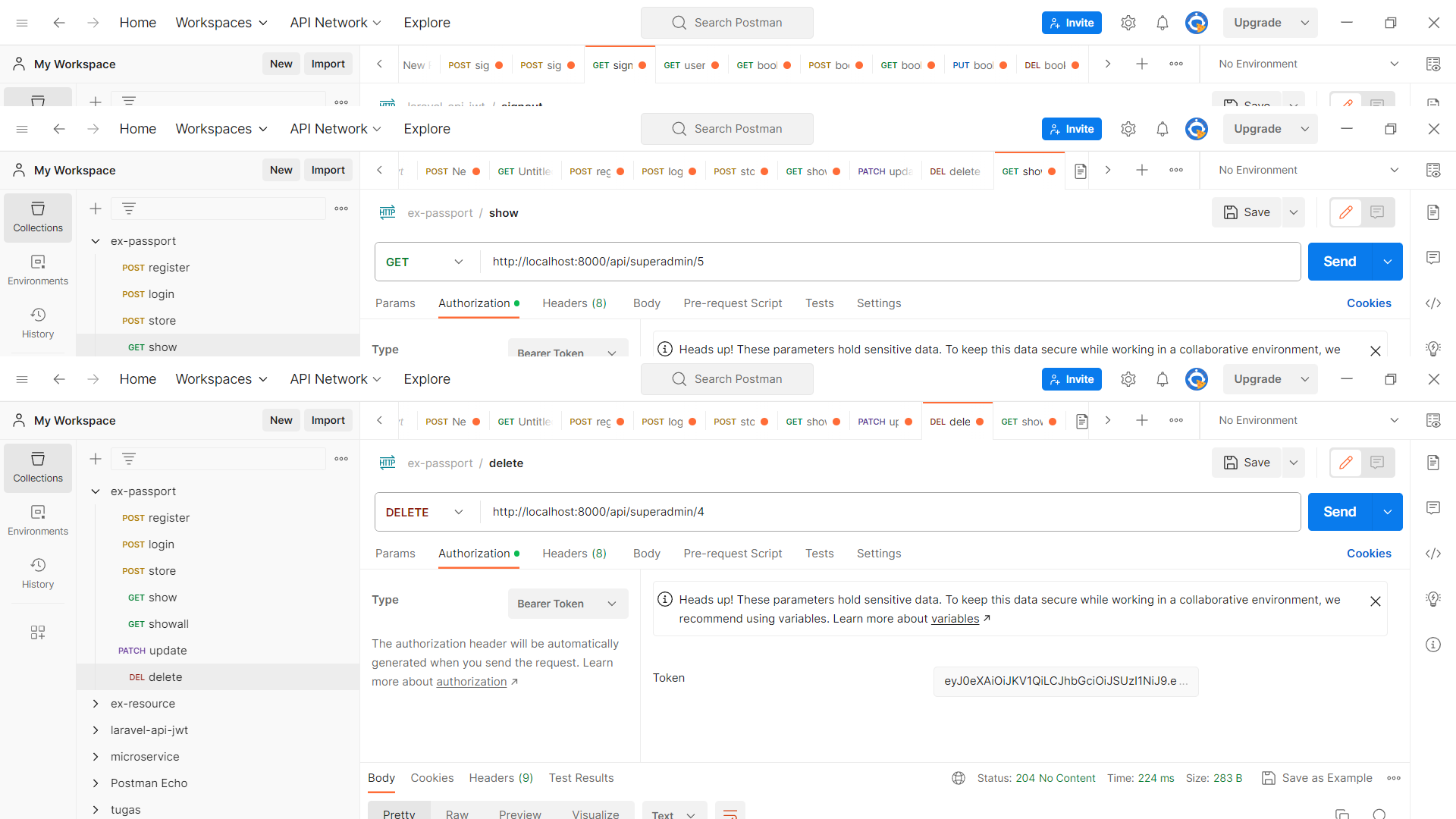Viewport: 1456px width, 819px height.
Task: Click the notifications bell in bottom window
Action: pyautogui.click(x=1162, y=379)
